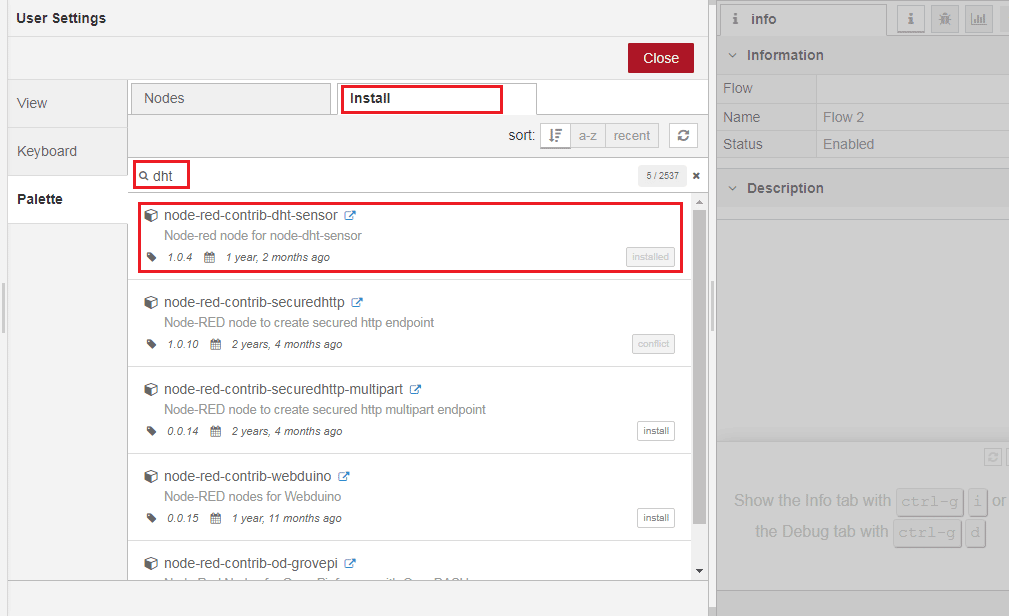Image resolution: width=1009 pixels, height=616 pixels.
Task: Open the dashboard chart sidebar tab icon
Action: point(979,19)
